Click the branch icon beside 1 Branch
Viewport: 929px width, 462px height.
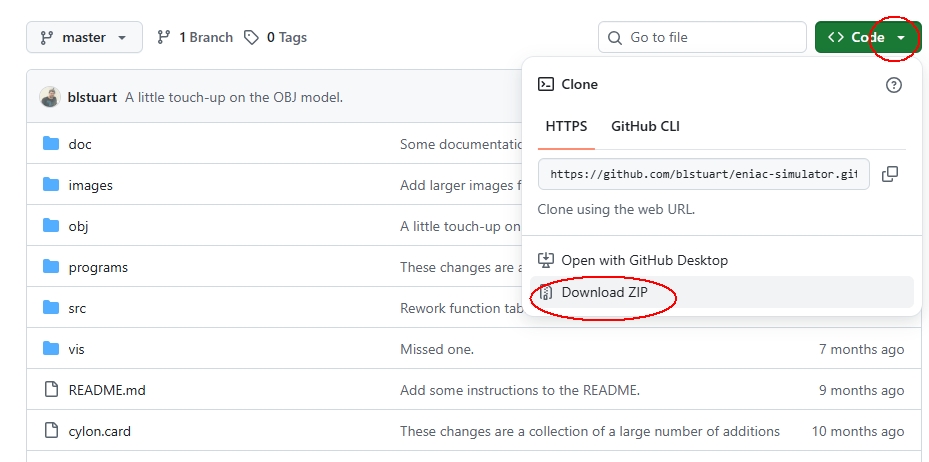164,37
